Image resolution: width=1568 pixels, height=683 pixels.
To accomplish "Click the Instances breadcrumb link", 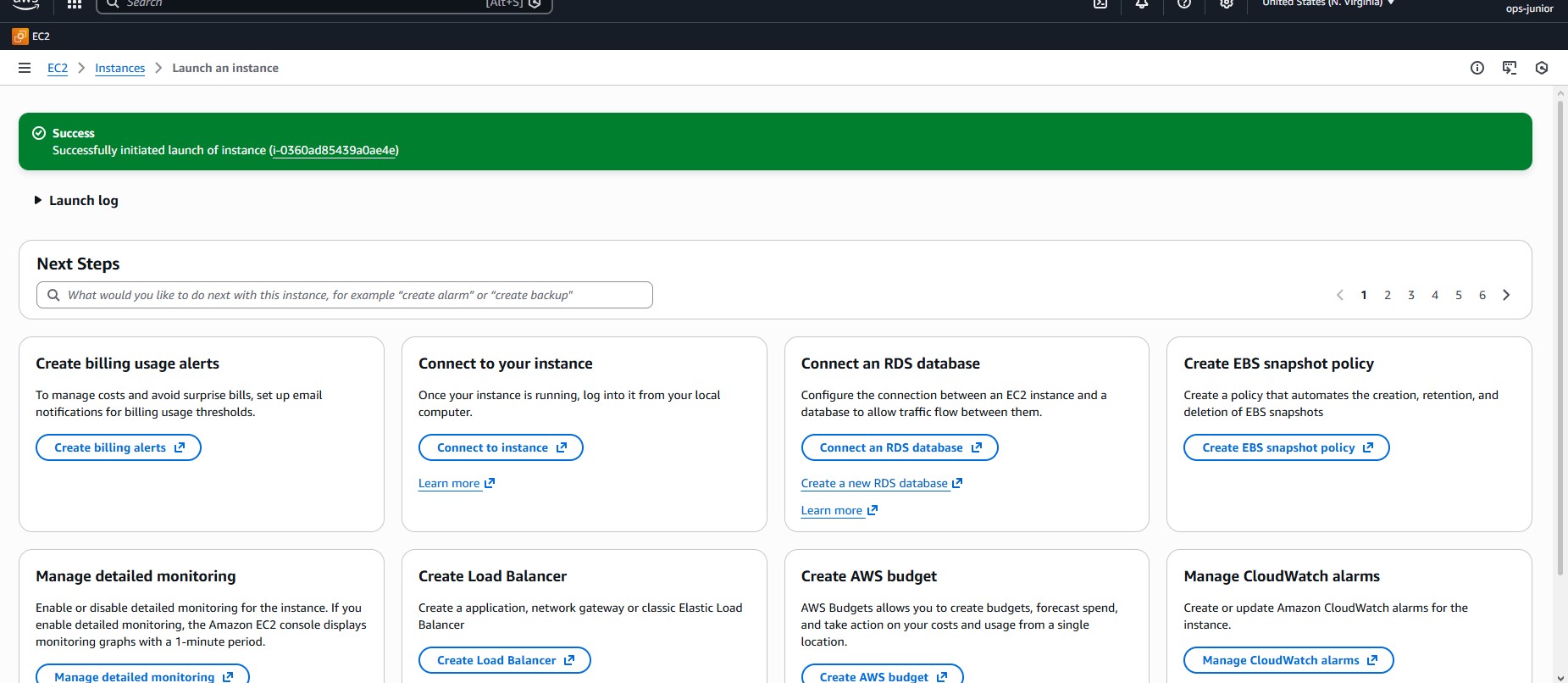I will coord(119,68).
